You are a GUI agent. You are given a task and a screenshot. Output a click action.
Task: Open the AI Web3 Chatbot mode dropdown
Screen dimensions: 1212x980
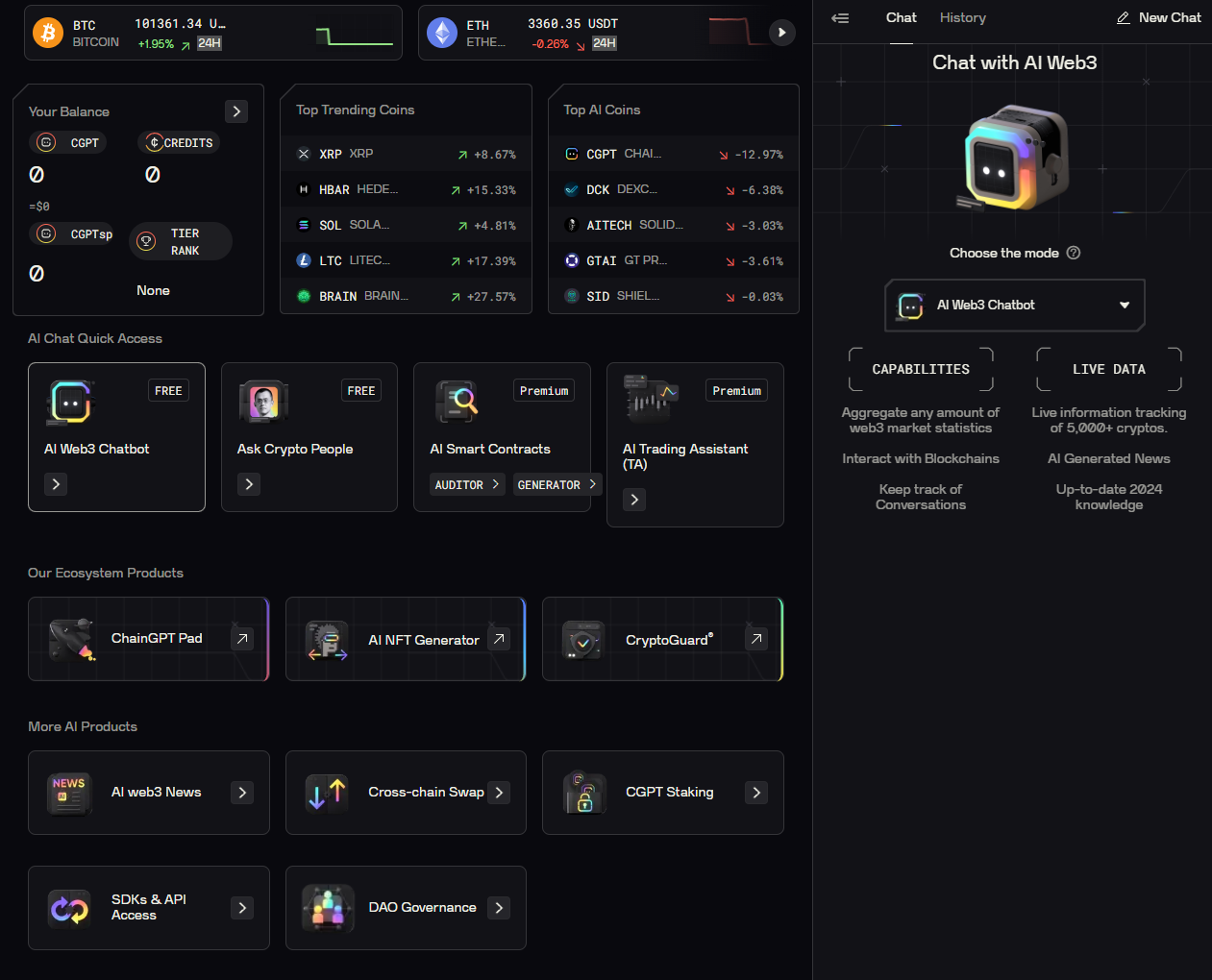coord(1015,305)
